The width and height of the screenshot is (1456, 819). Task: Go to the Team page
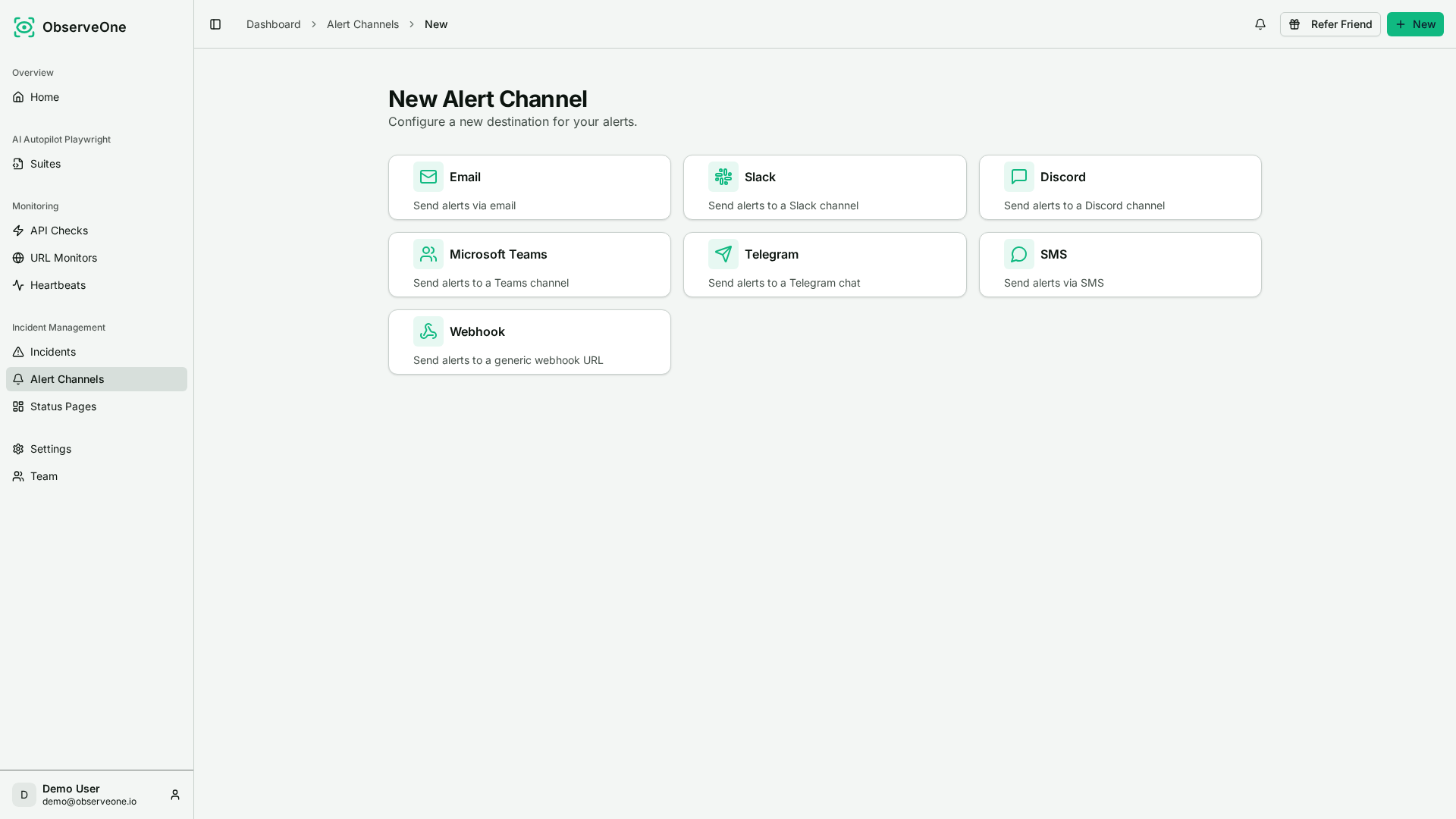tap(96, 476)
